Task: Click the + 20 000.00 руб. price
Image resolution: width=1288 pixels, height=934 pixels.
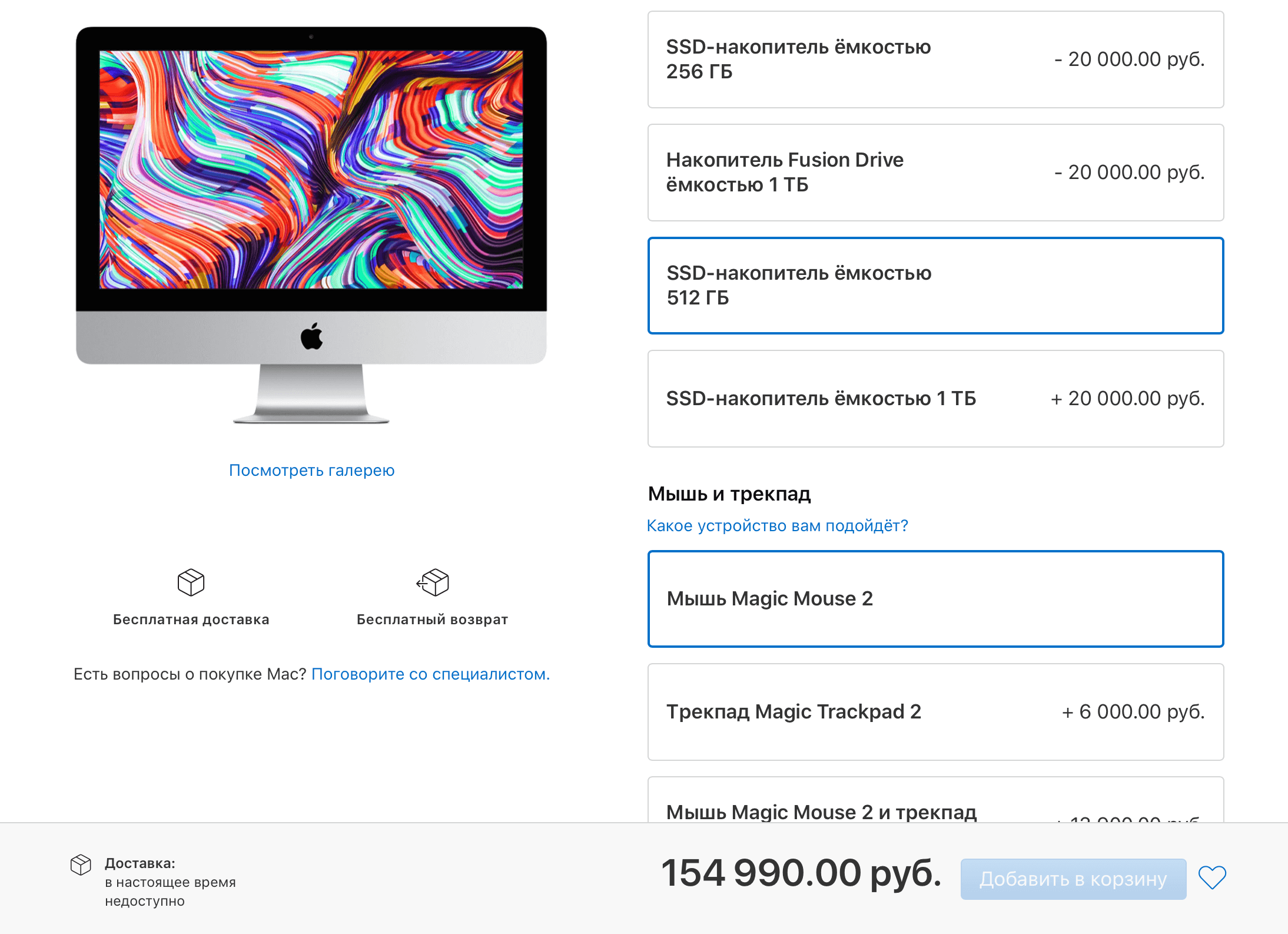Action: (x=1128, y=399)
